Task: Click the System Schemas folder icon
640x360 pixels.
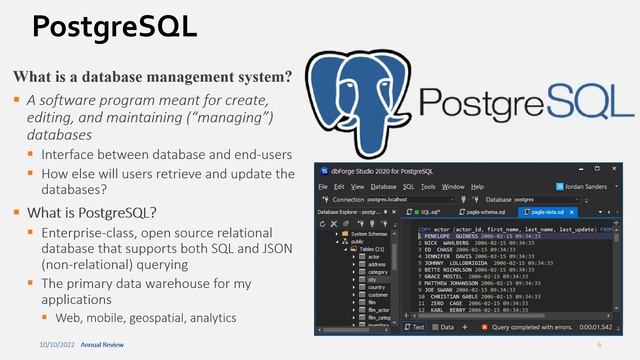Action: pyautogui.click(x=345, y=234)
